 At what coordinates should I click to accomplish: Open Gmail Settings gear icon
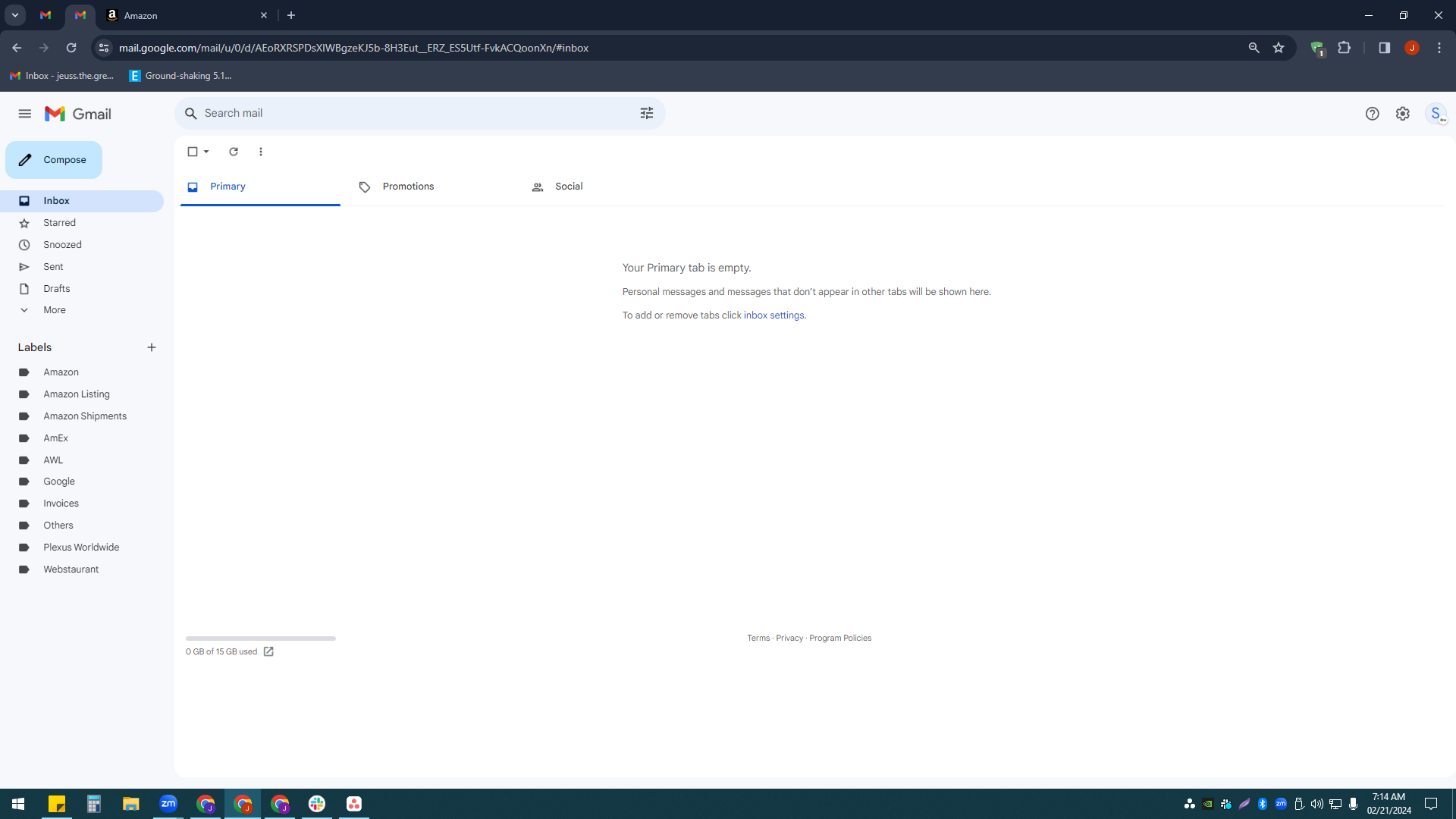click(1403, 114)
